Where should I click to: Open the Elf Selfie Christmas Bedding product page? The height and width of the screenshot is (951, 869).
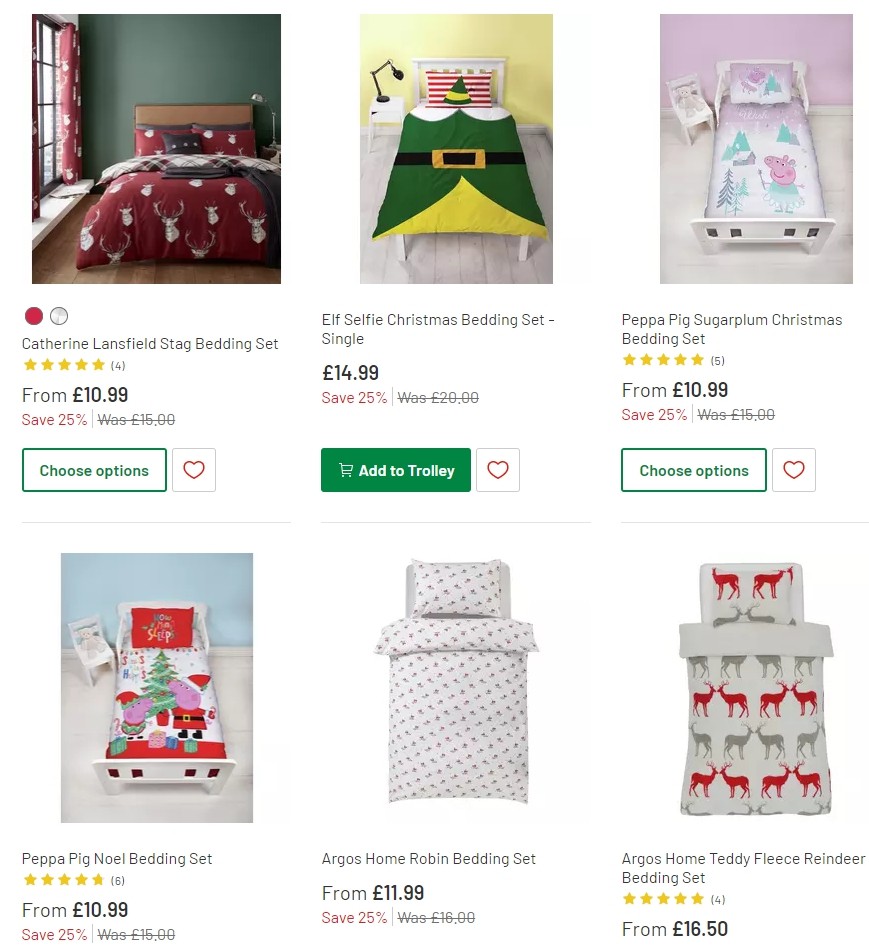click(x=437, y=329)
